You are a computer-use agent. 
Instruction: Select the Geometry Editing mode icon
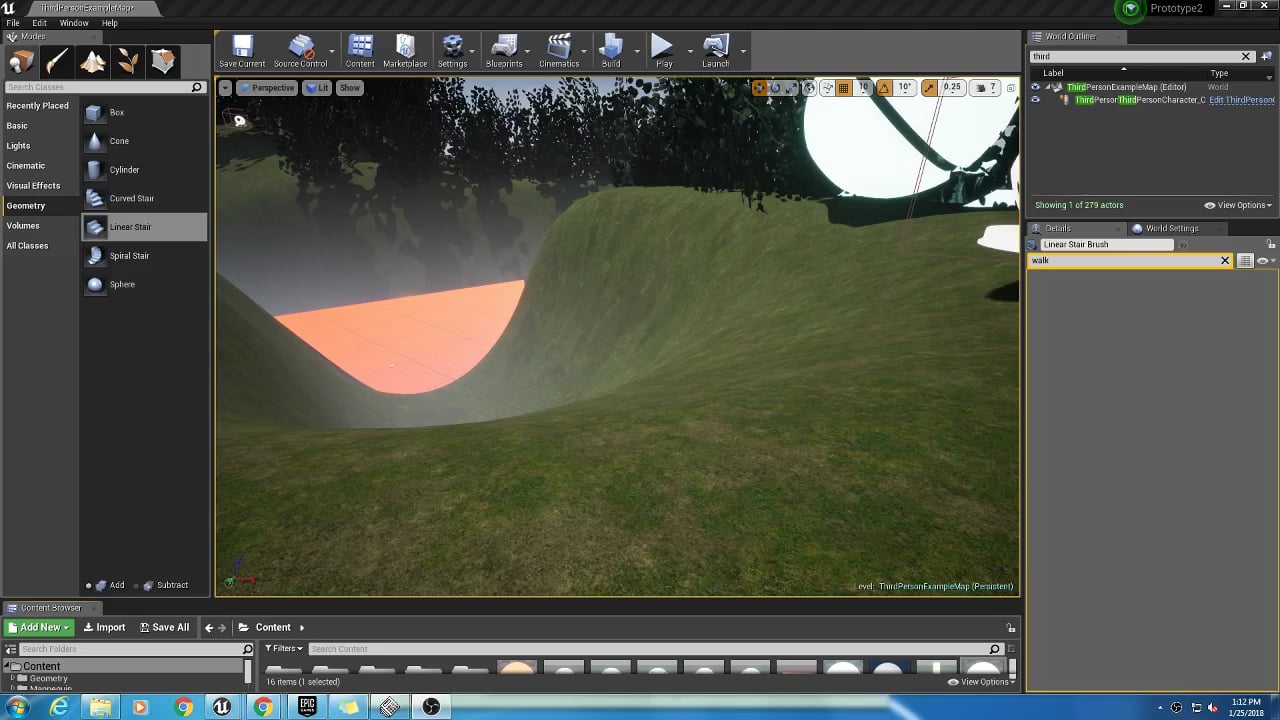coord(164,62)
